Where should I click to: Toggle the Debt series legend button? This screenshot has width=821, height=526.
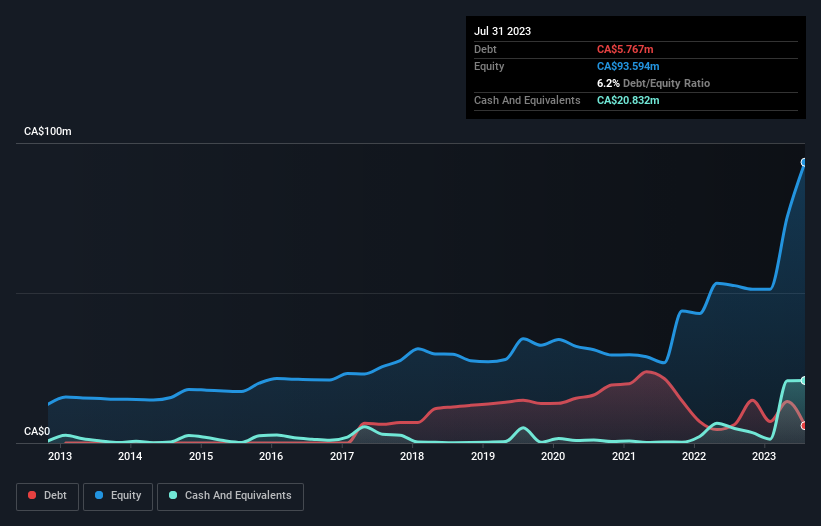[47, 496]
